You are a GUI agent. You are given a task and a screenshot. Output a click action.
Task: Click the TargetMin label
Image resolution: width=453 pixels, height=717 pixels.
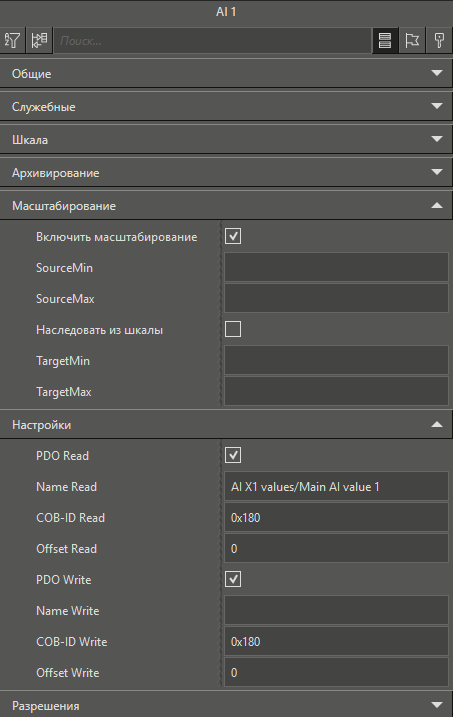(63, 361)
